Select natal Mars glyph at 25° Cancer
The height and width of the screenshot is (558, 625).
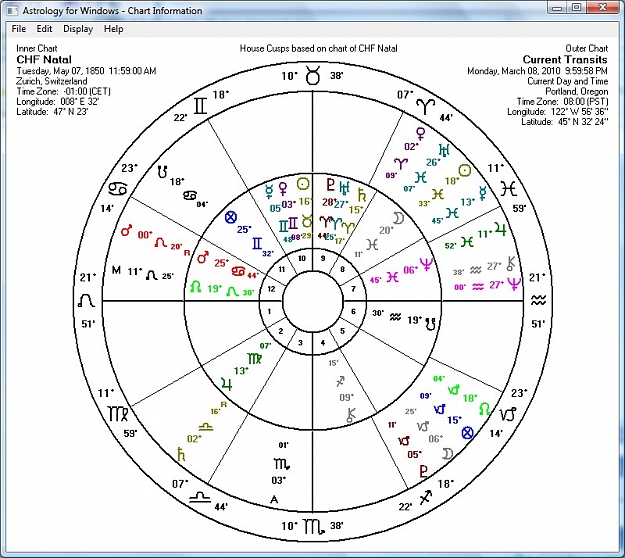coord(202,257)
